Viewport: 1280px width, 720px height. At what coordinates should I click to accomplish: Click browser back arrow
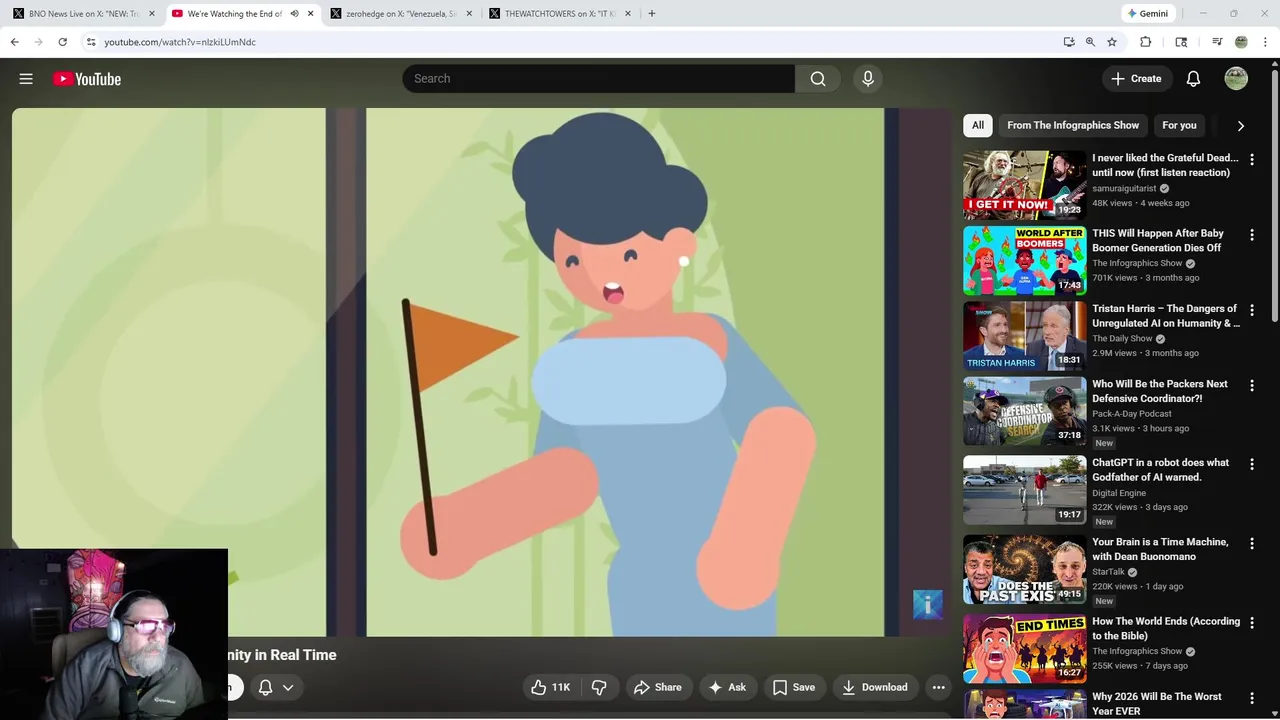pos(14,42)
